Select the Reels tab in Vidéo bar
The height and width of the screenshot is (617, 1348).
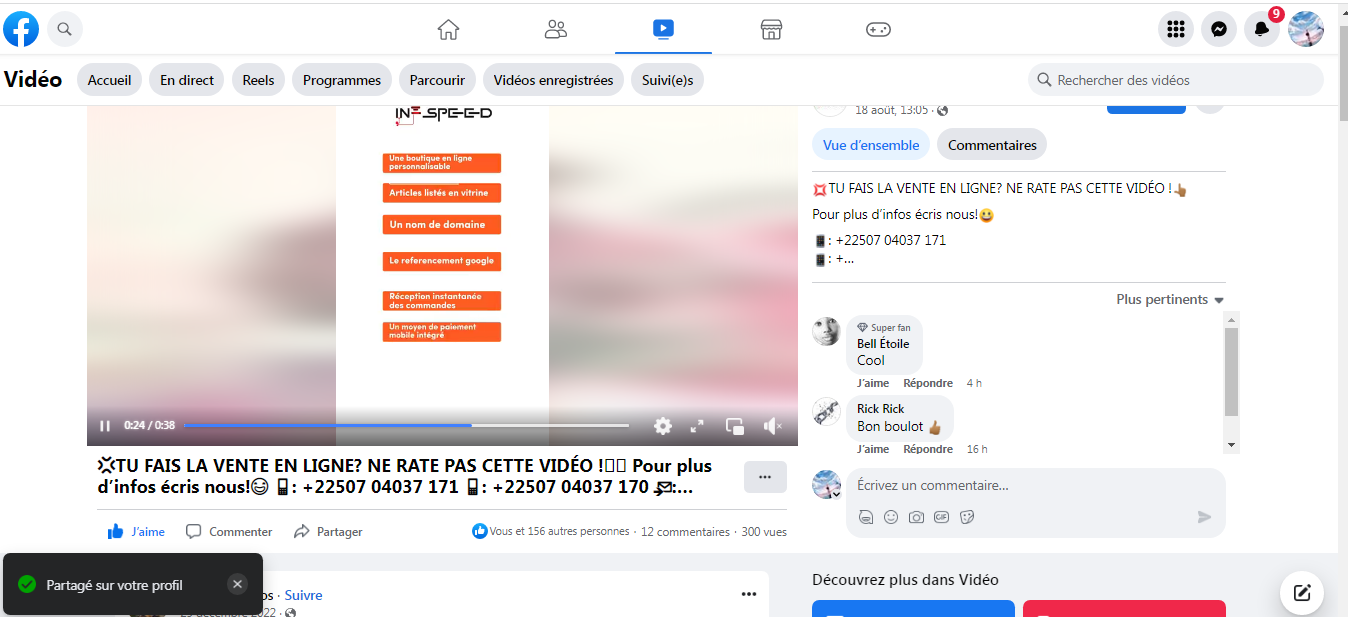258,80
